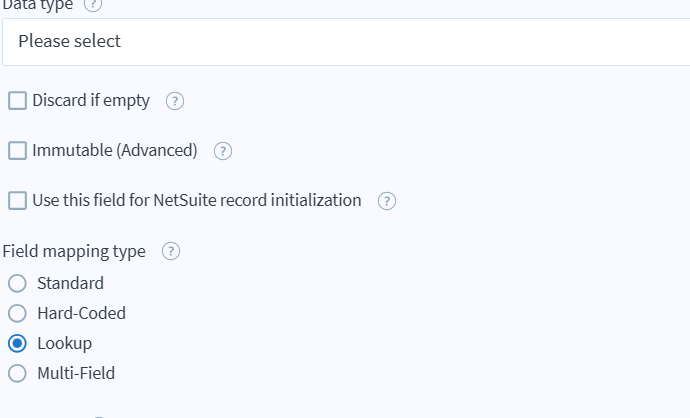Screen dimensions: 690x418
Task: Click help icon beside Discard if empty
Action: pos(175,101)
